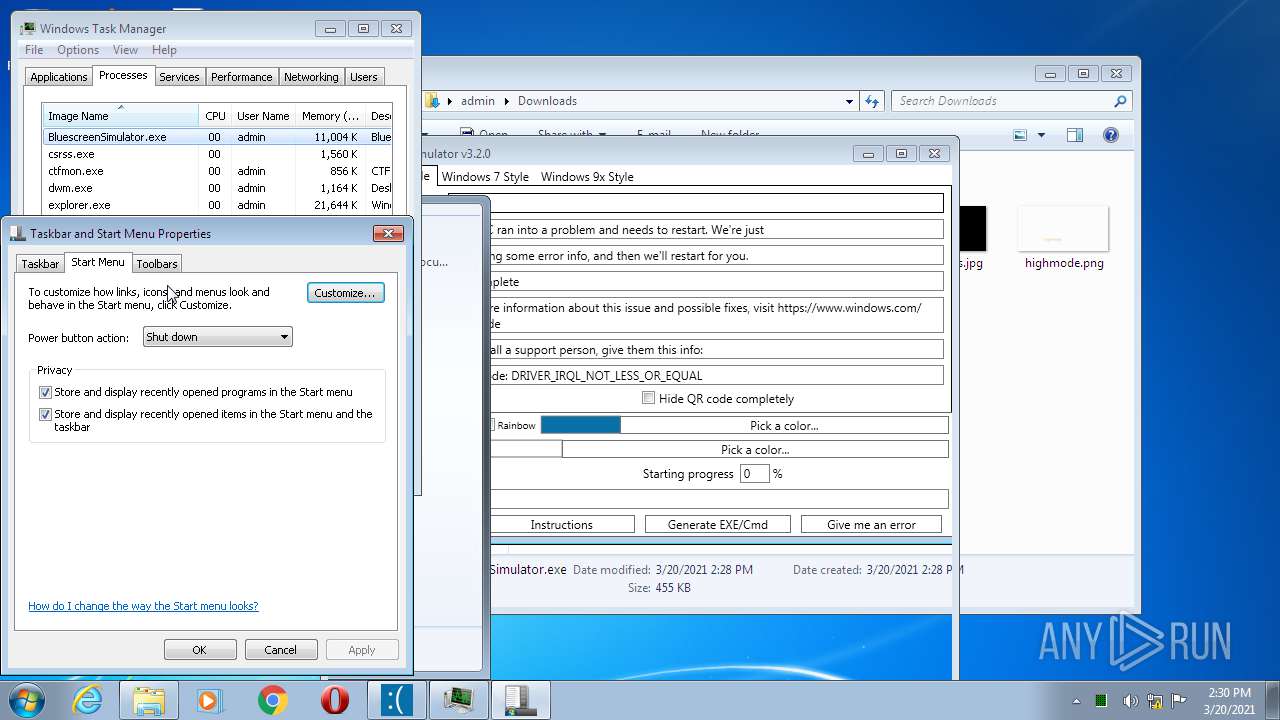This screenshot has width=1280, height=720.
Task: Click OK in Taskbar Properties
Action: click(x=199, y=650)
